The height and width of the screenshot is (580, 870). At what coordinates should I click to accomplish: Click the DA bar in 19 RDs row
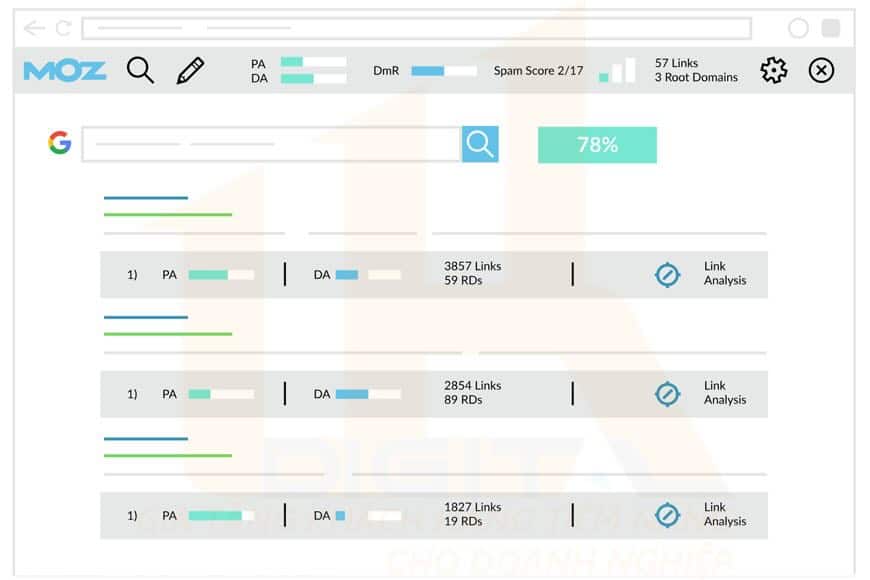coord(368,516)
